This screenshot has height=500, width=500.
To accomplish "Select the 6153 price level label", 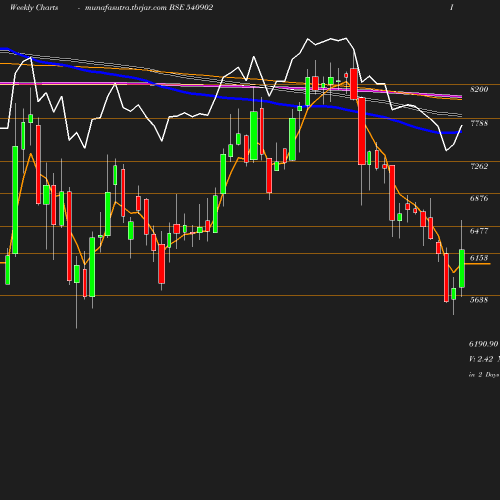I will tap(479, 258).
